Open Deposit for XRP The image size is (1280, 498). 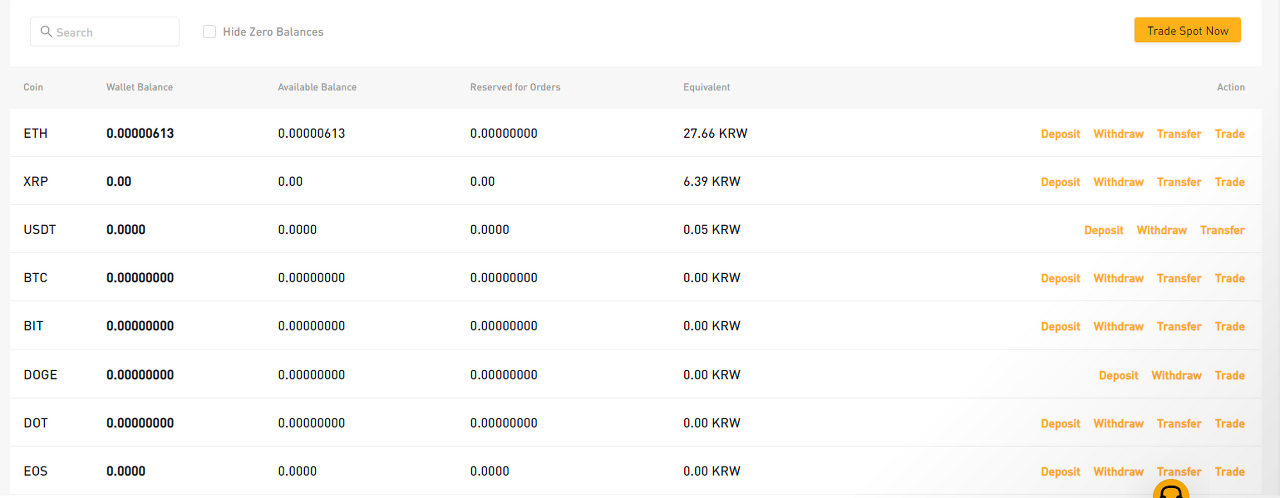tap(1060, 182)
